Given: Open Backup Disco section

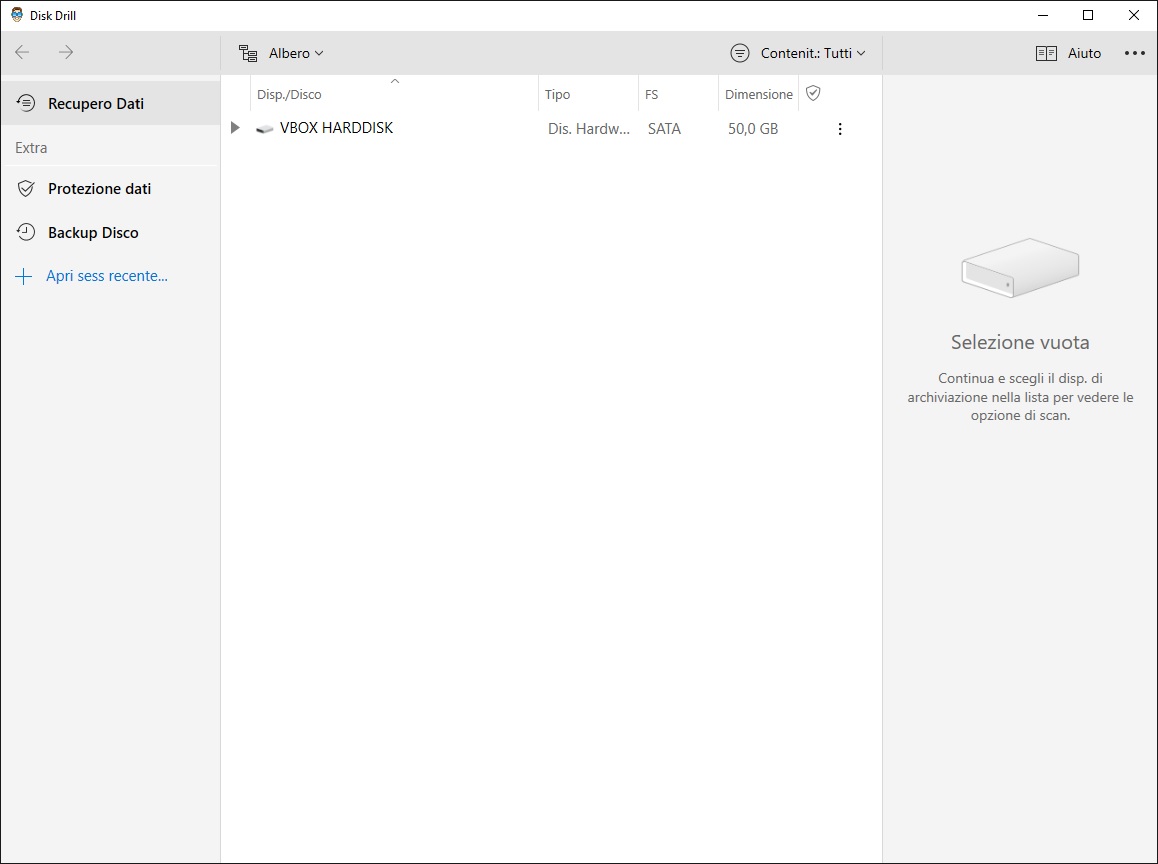Looking at the screenshot, I should coord(111,233).
